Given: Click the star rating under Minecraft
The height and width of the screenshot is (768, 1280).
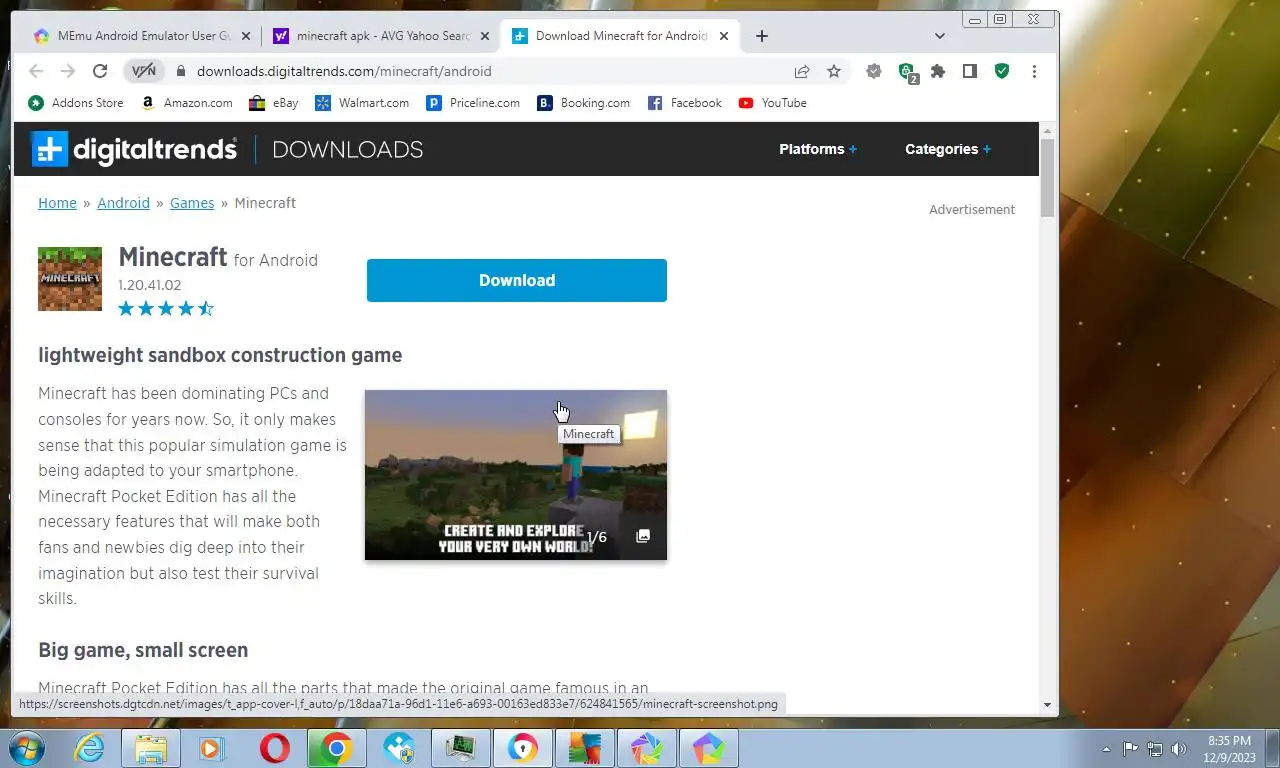Looking at the screenshot, I should (166, 308).
